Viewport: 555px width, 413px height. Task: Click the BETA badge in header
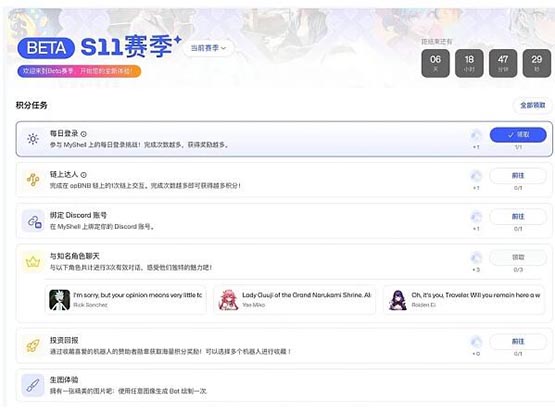click(46, 48)
